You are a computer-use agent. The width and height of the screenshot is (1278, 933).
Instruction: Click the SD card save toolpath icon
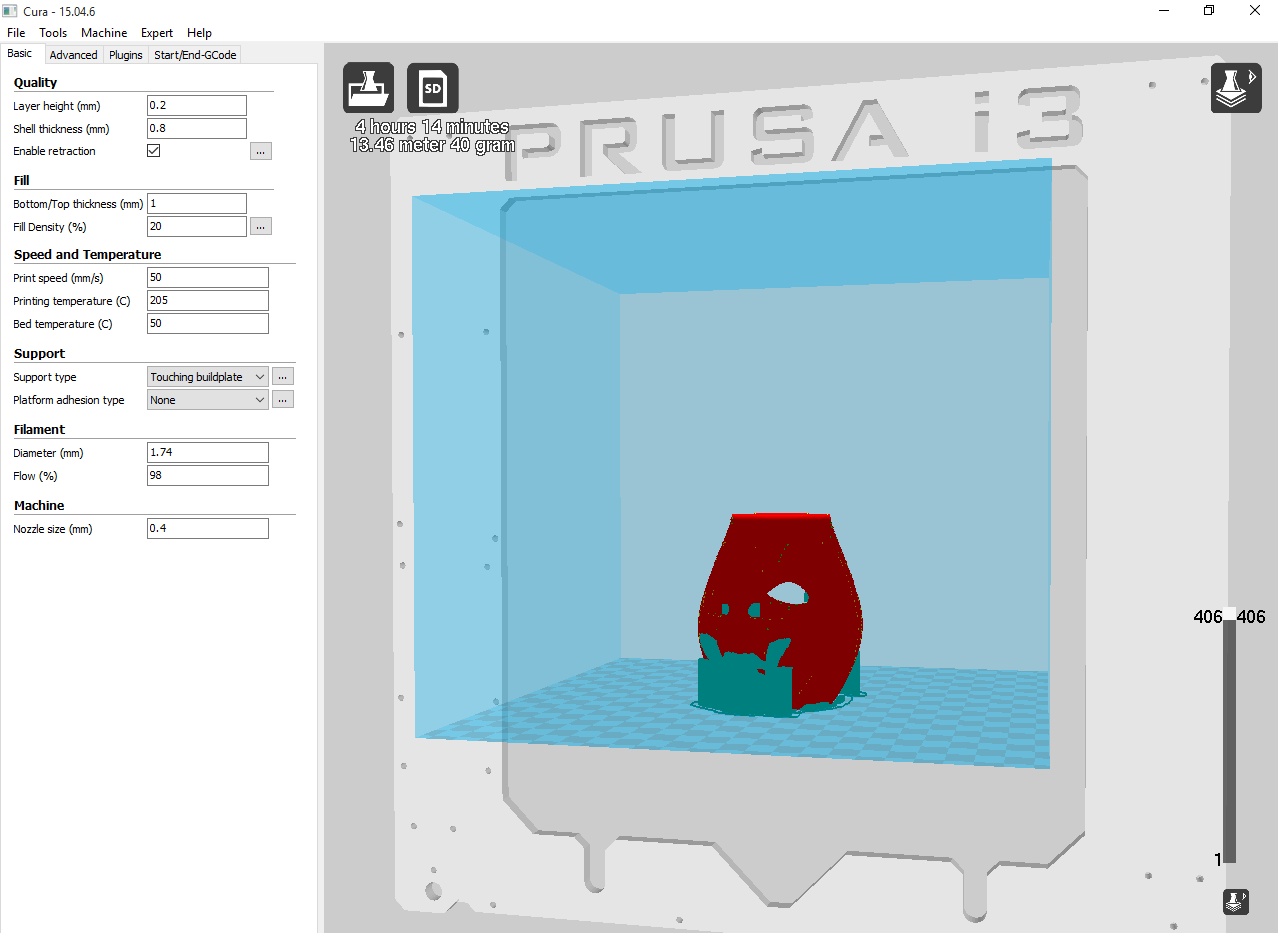[x=433, y=88]
